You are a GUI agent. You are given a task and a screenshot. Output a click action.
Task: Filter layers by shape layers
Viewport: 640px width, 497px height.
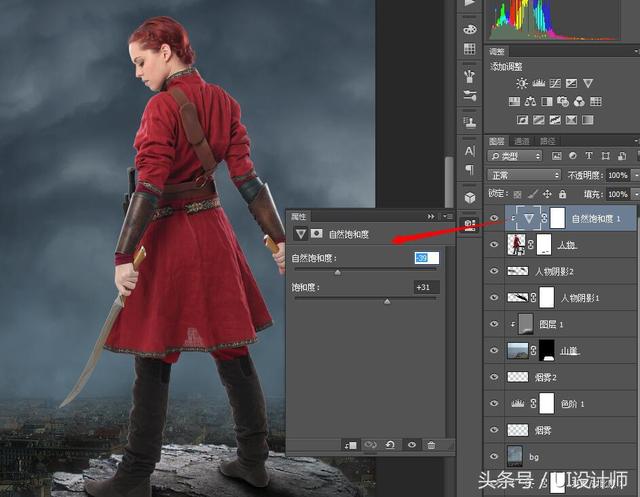click(605, 155)
